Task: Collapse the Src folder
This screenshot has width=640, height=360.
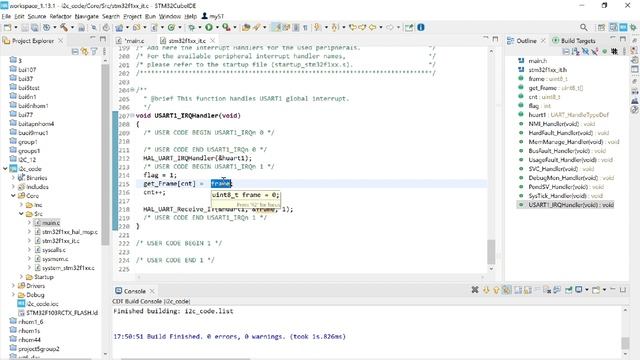Action: (21, 213)
